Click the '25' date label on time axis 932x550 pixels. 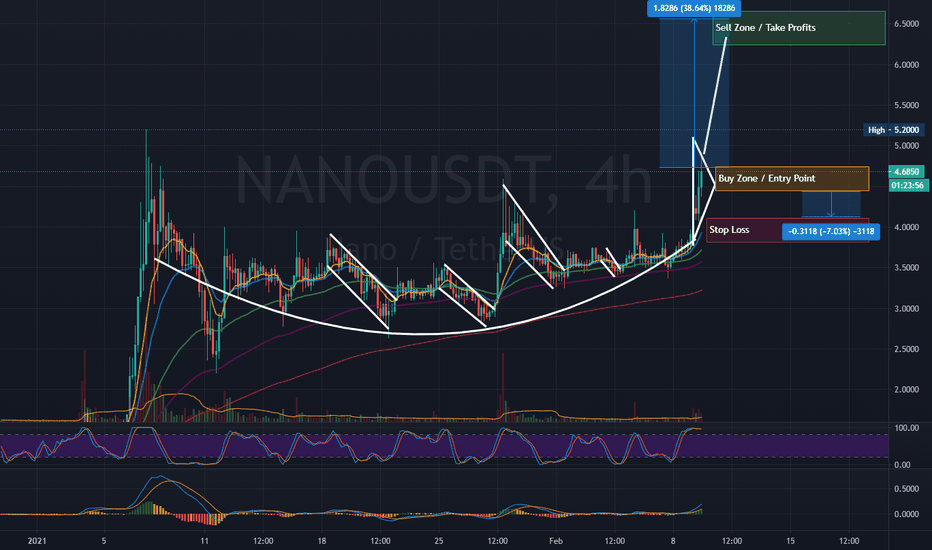tap(439, 541)
